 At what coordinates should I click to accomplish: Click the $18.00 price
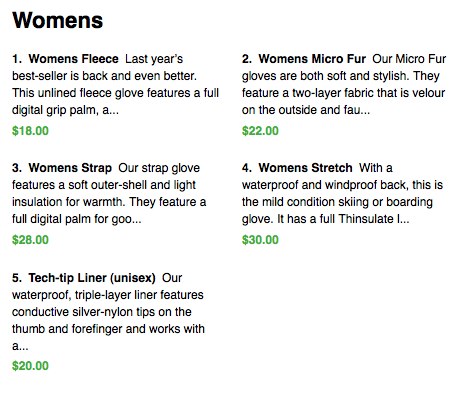click(30, 131)
